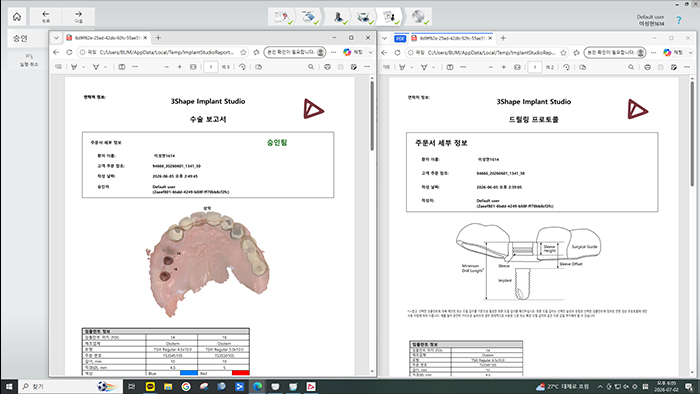Click page number field in left PDF toolbar
Screen dimensions: 700x394
pos(211,67)
